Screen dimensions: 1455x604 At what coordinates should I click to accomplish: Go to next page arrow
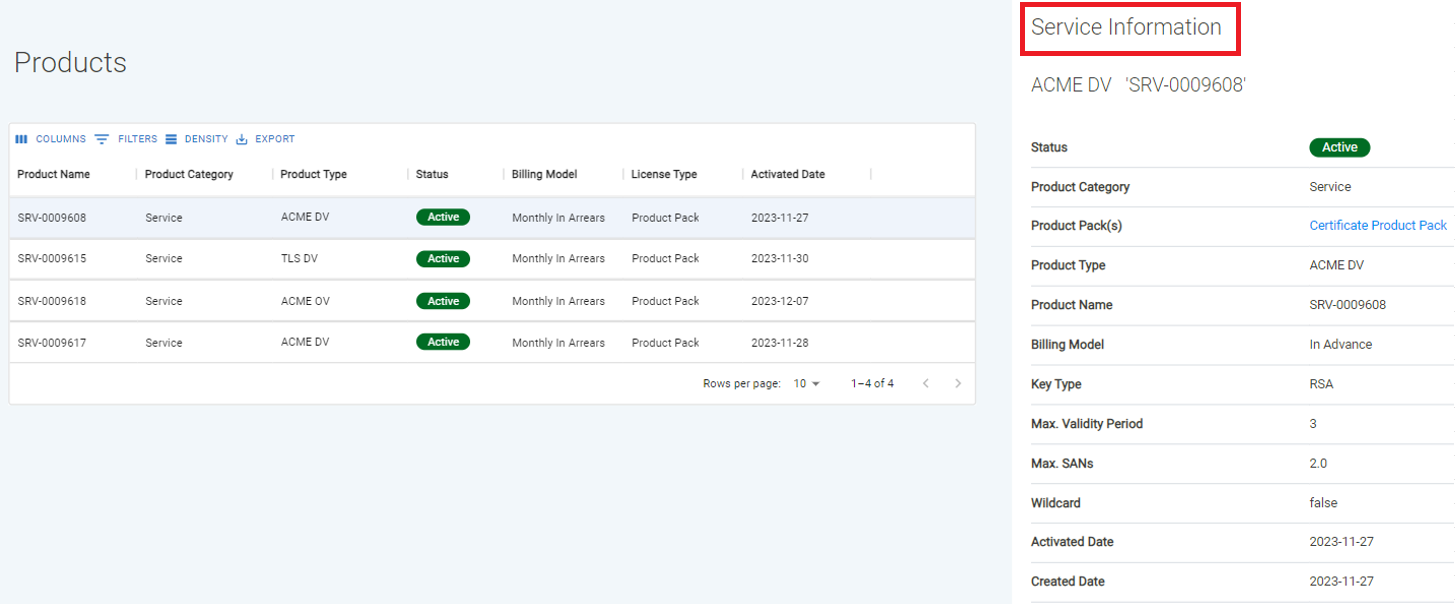tap(958, 383)
